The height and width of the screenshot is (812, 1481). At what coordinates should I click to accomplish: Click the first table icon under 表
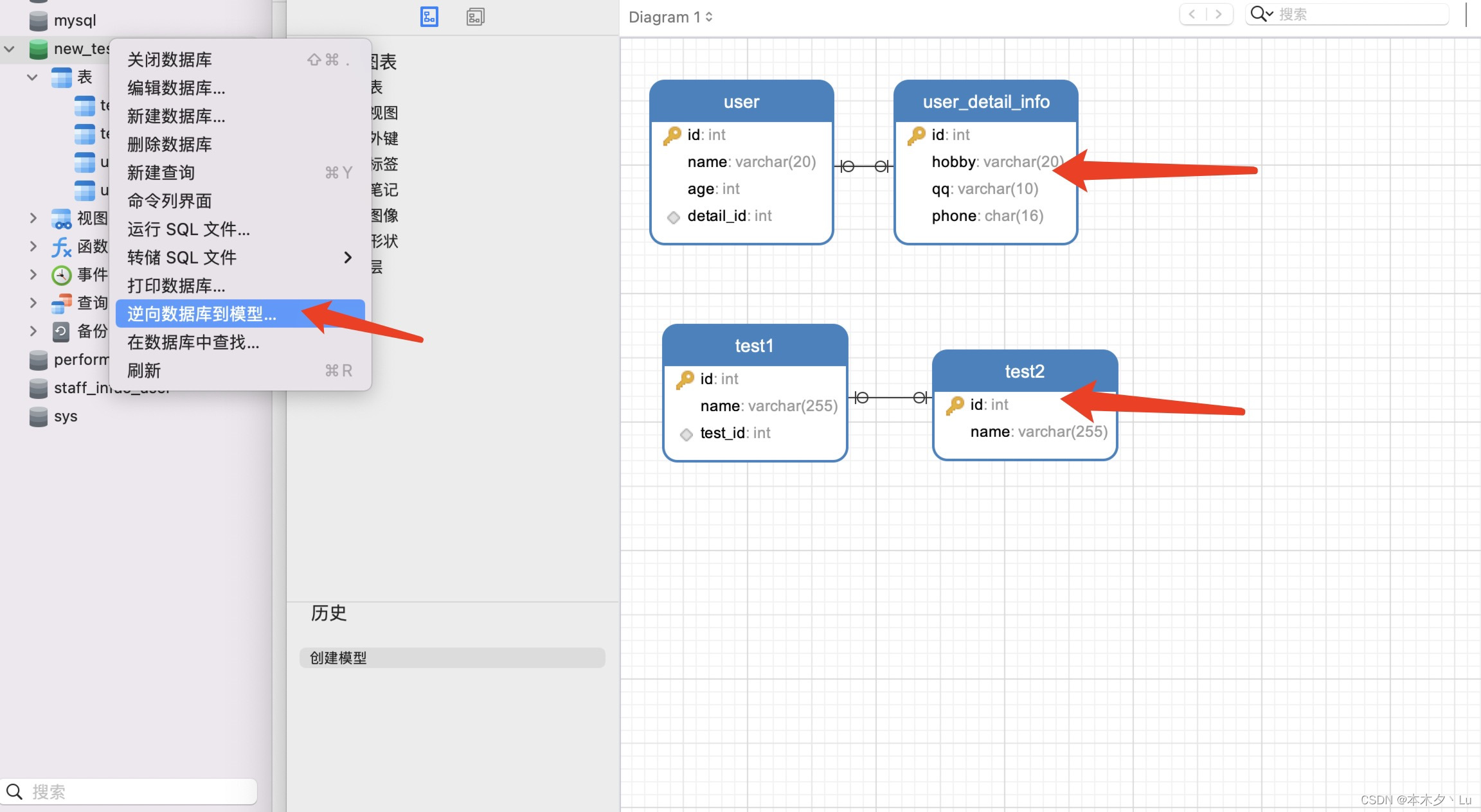tap(85, 105)
